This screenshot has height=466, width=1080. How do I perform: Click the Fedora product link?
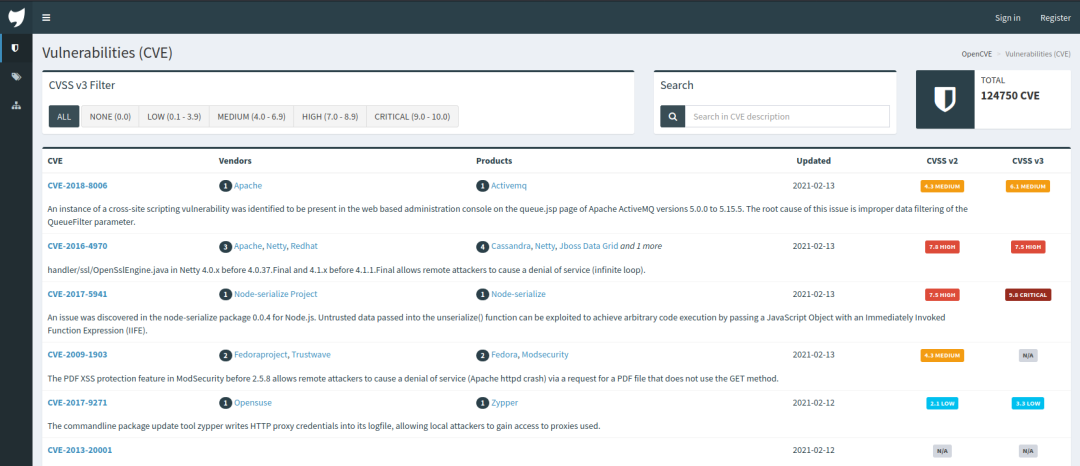point(503,354)
